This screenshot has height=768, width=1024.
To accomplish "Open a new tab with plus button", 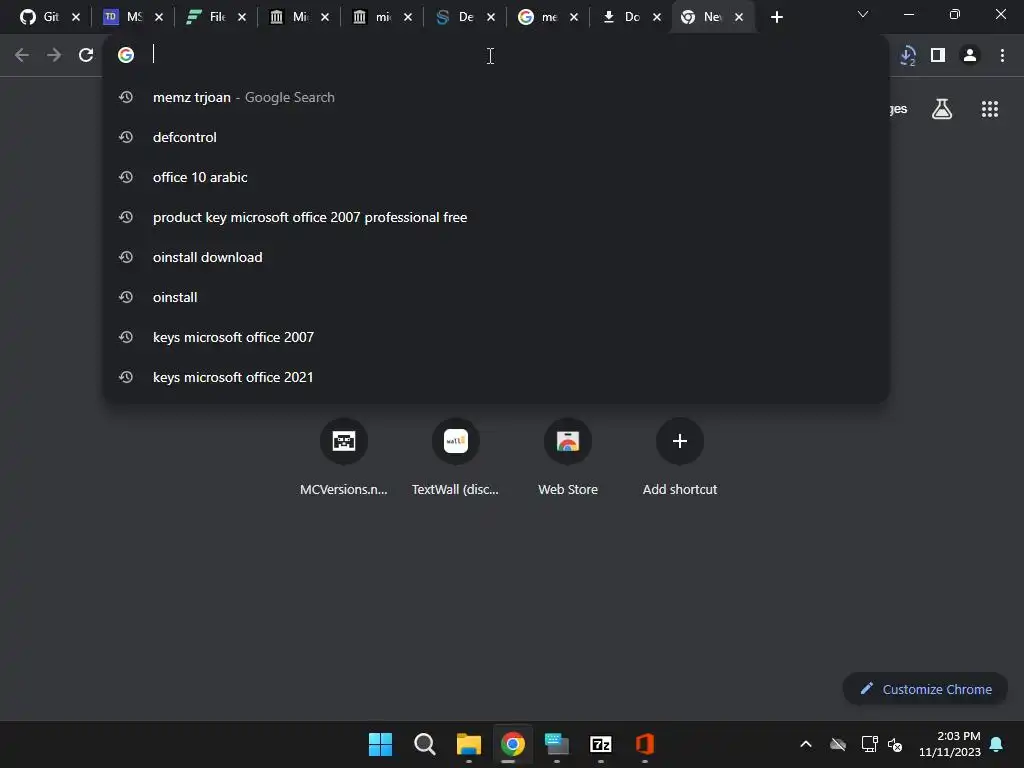I will 776,17.
